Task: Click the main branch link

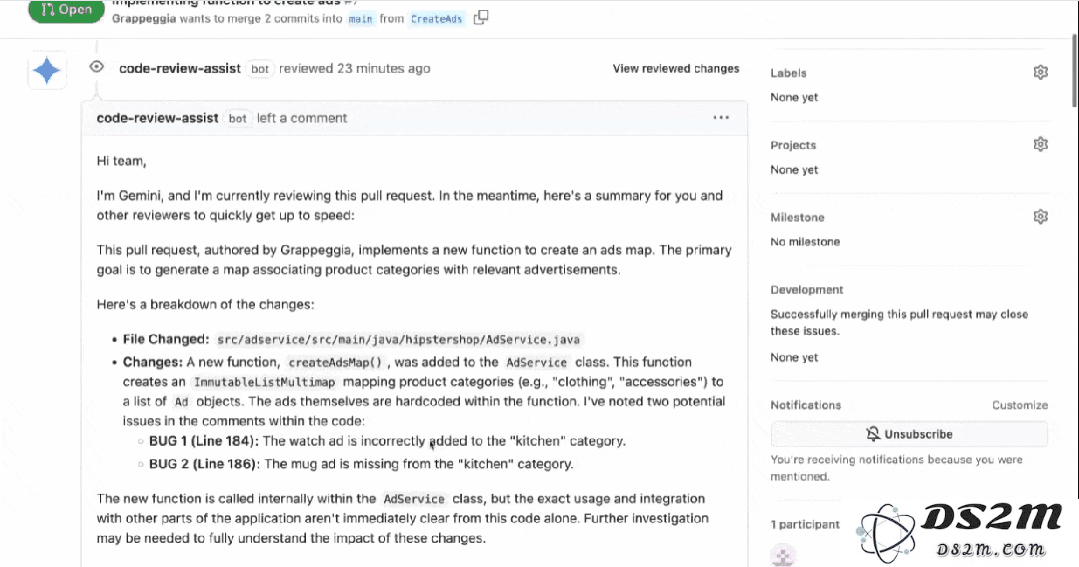Action: 361,19
